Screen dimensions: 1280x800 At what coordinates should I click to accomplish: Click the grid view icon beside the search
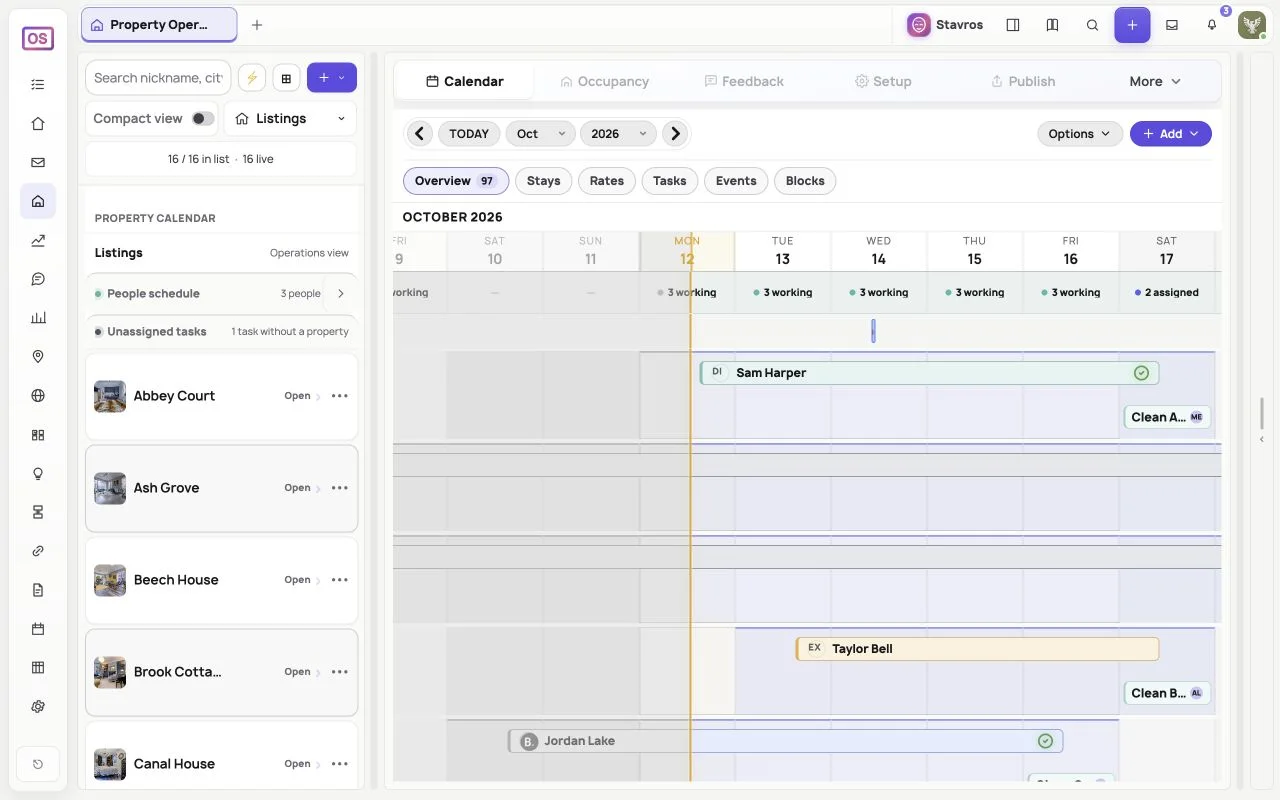point(286,78)
